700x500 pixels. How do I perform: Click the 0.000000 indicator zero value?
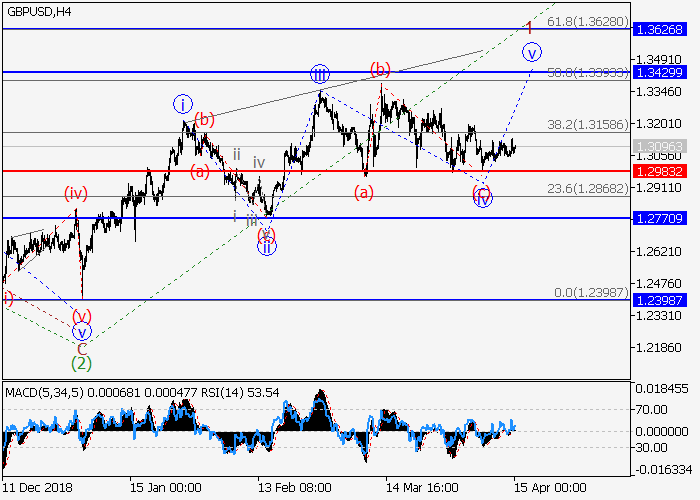click(x=662, y=431)
